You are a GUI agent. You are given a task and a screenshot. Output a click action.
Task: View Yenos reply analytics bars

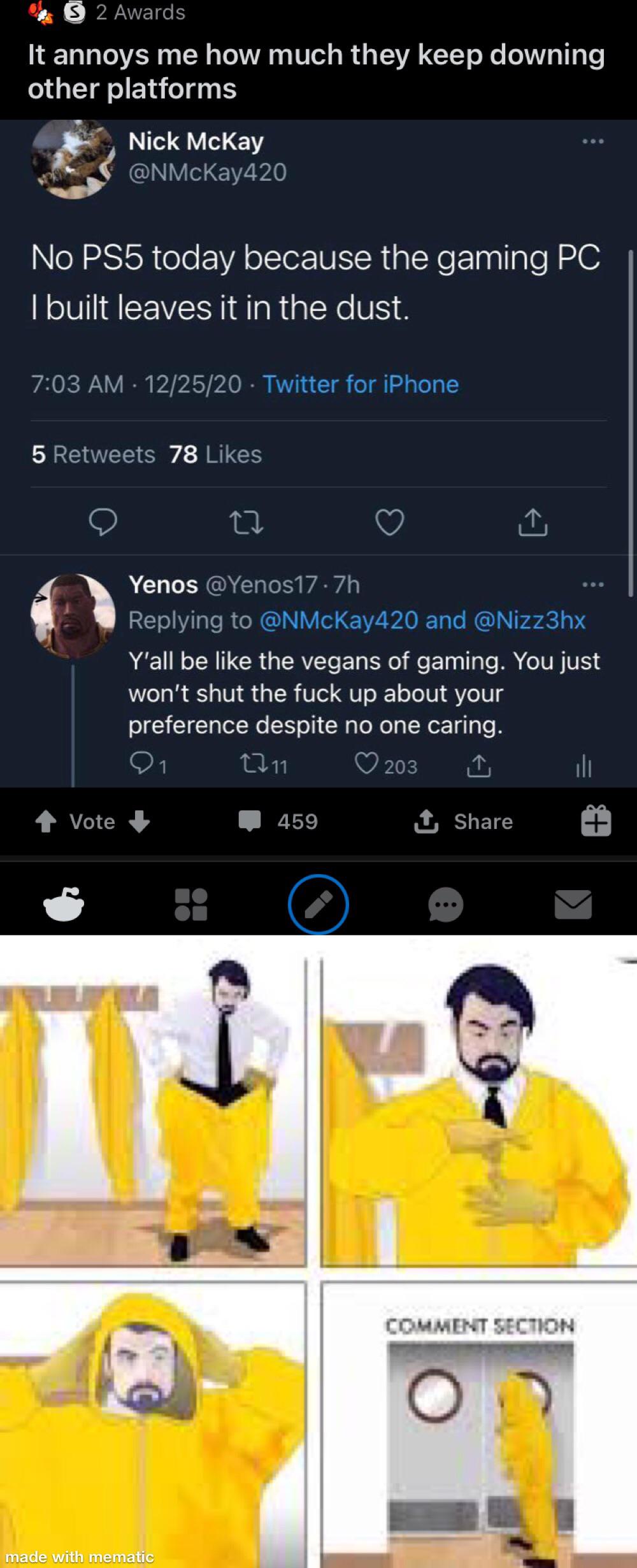[583, 766]
